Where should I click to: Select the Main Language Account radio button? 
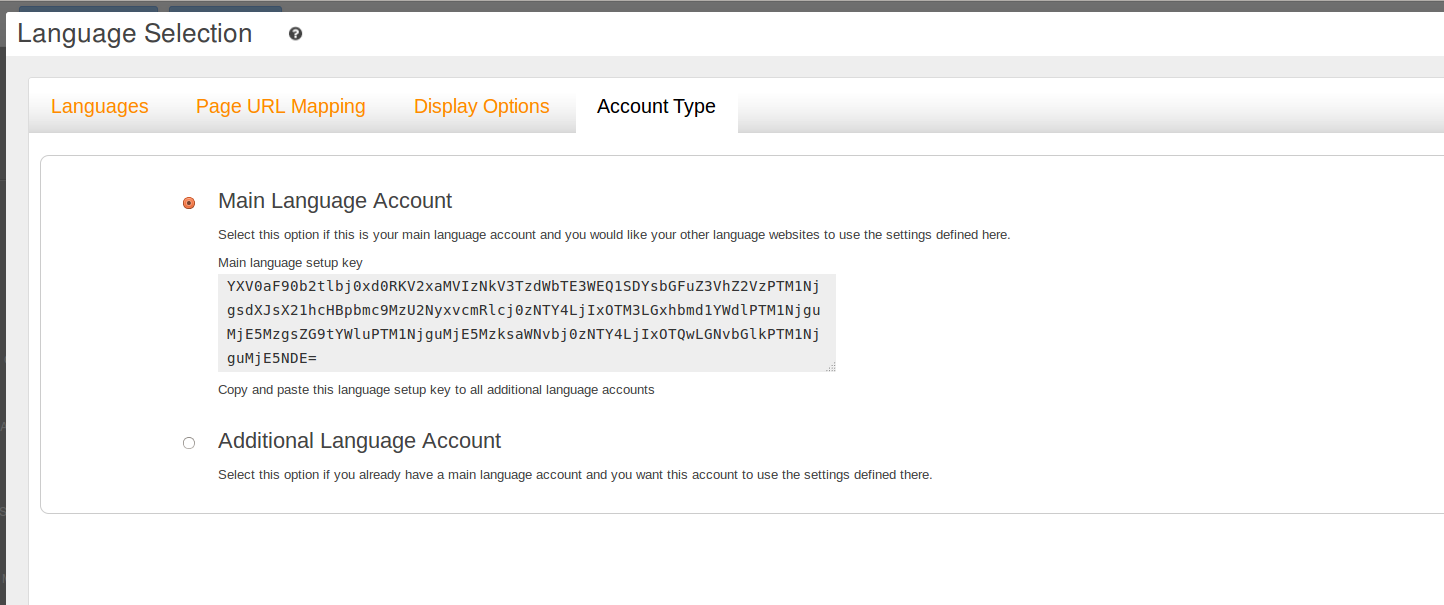coord(189,203)
